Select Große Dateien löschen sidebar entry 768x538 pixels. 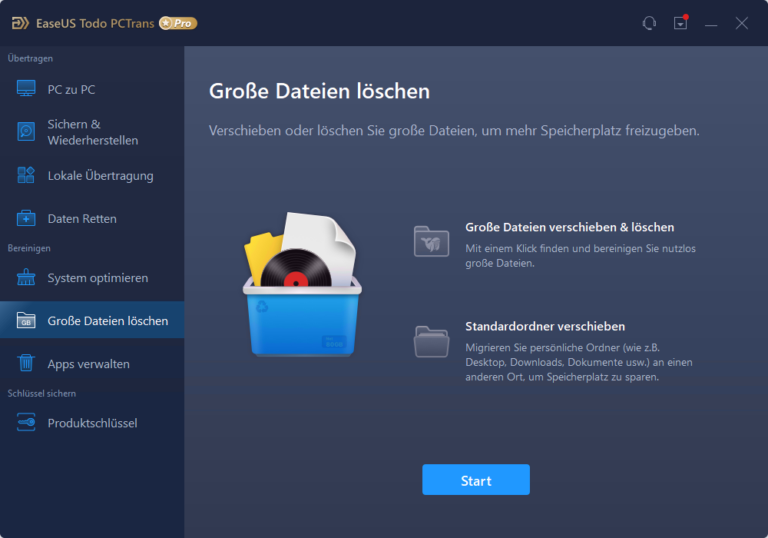pos(92,320)
